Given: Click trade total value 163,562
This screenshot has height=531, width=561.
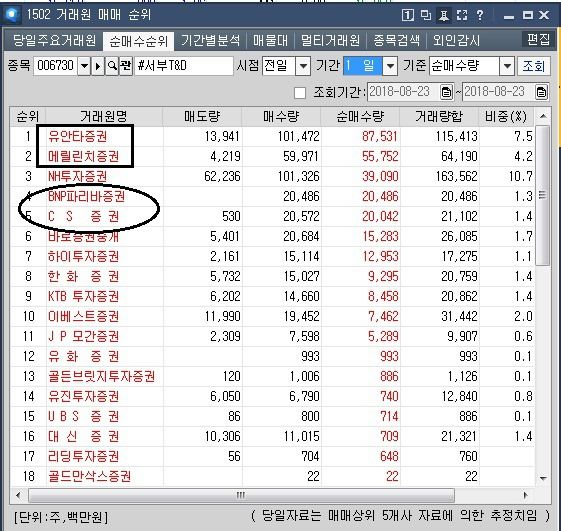Looking at the screenshot, I should pyautogui.click(x=457, y=176).
